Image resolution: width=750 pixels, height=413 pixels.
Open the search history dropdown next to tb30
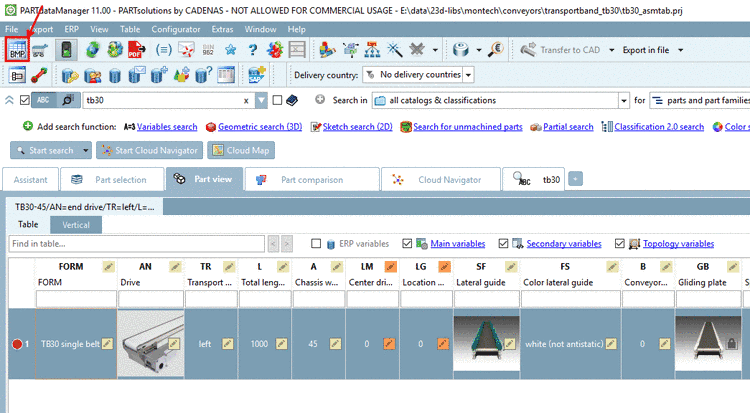(x=261, y=100)
